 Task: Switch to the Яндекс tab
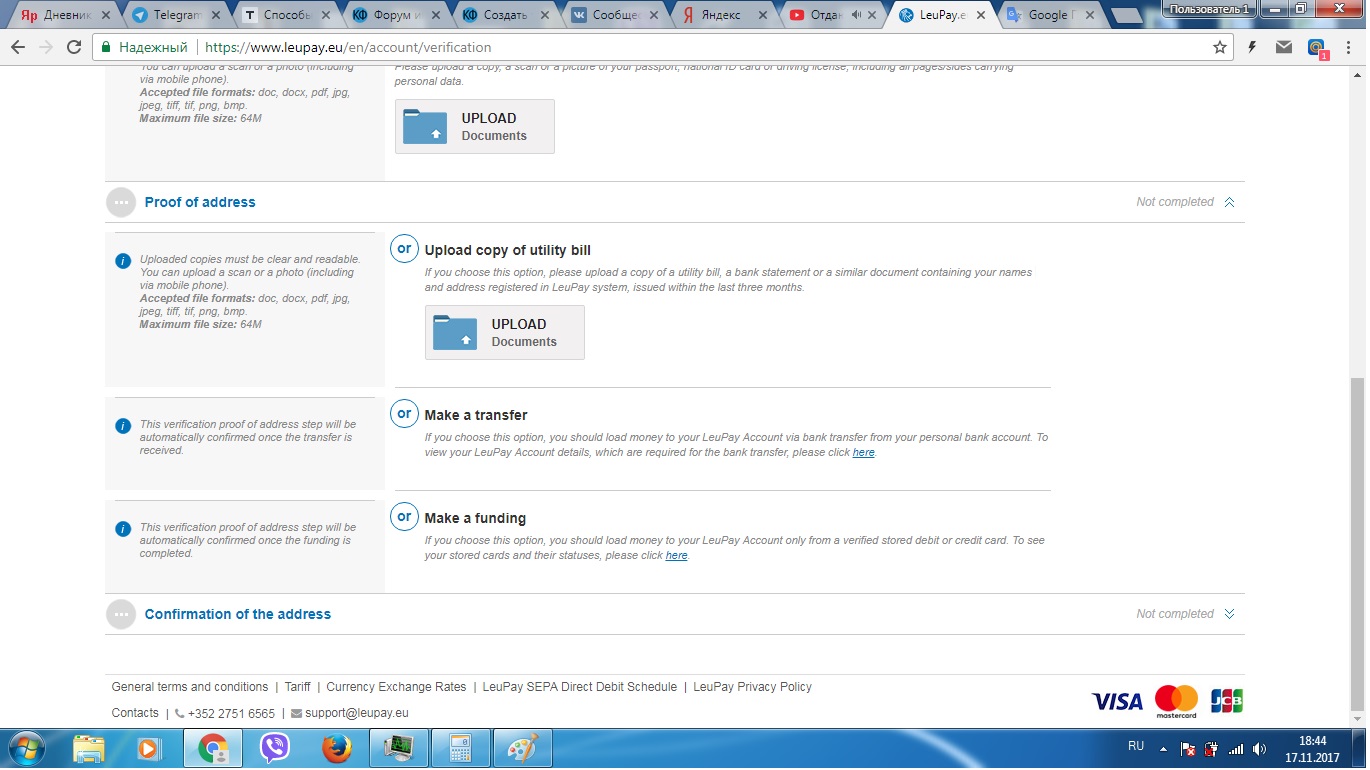point(718,15)
